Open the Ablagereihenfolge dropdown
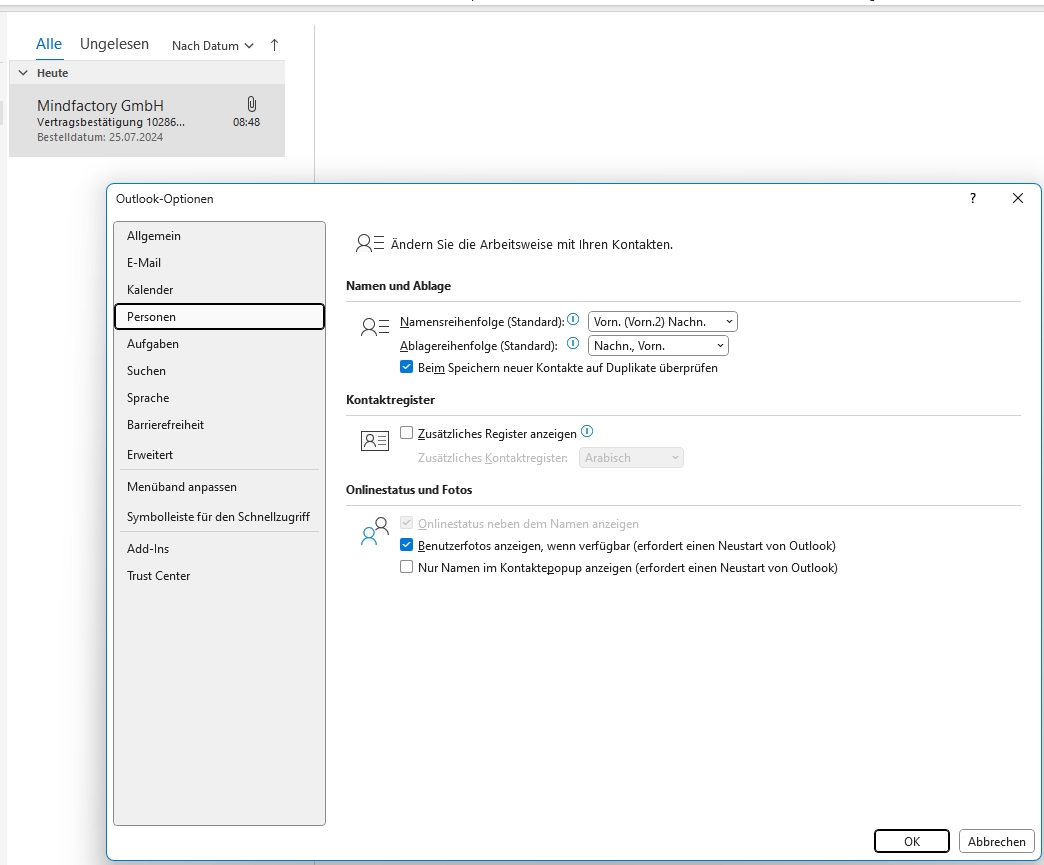 pos(658,346)
